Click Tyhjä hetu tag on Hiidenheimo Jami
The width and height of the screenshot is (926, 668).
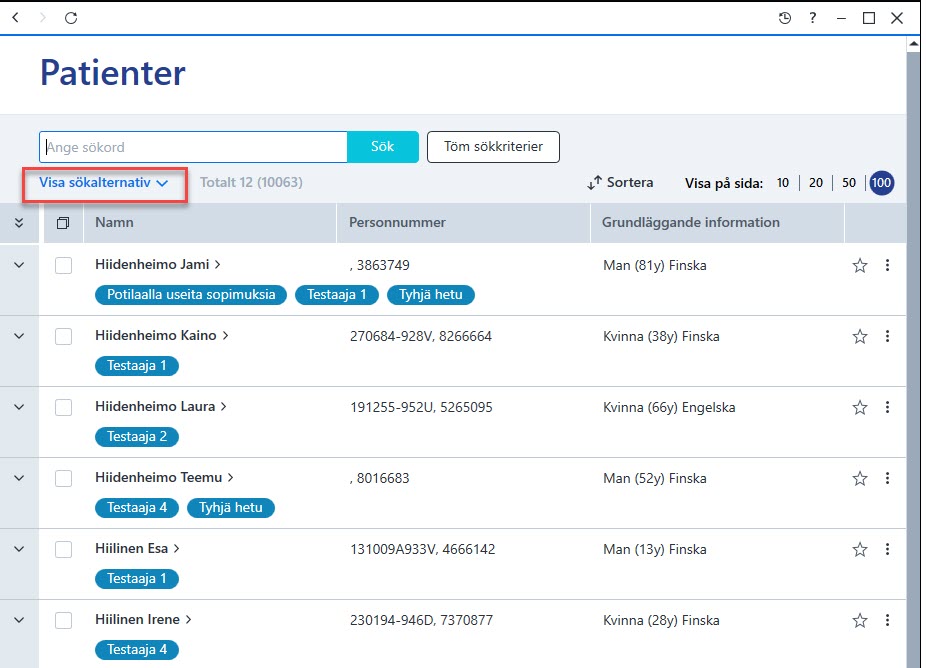click(431, 295)
